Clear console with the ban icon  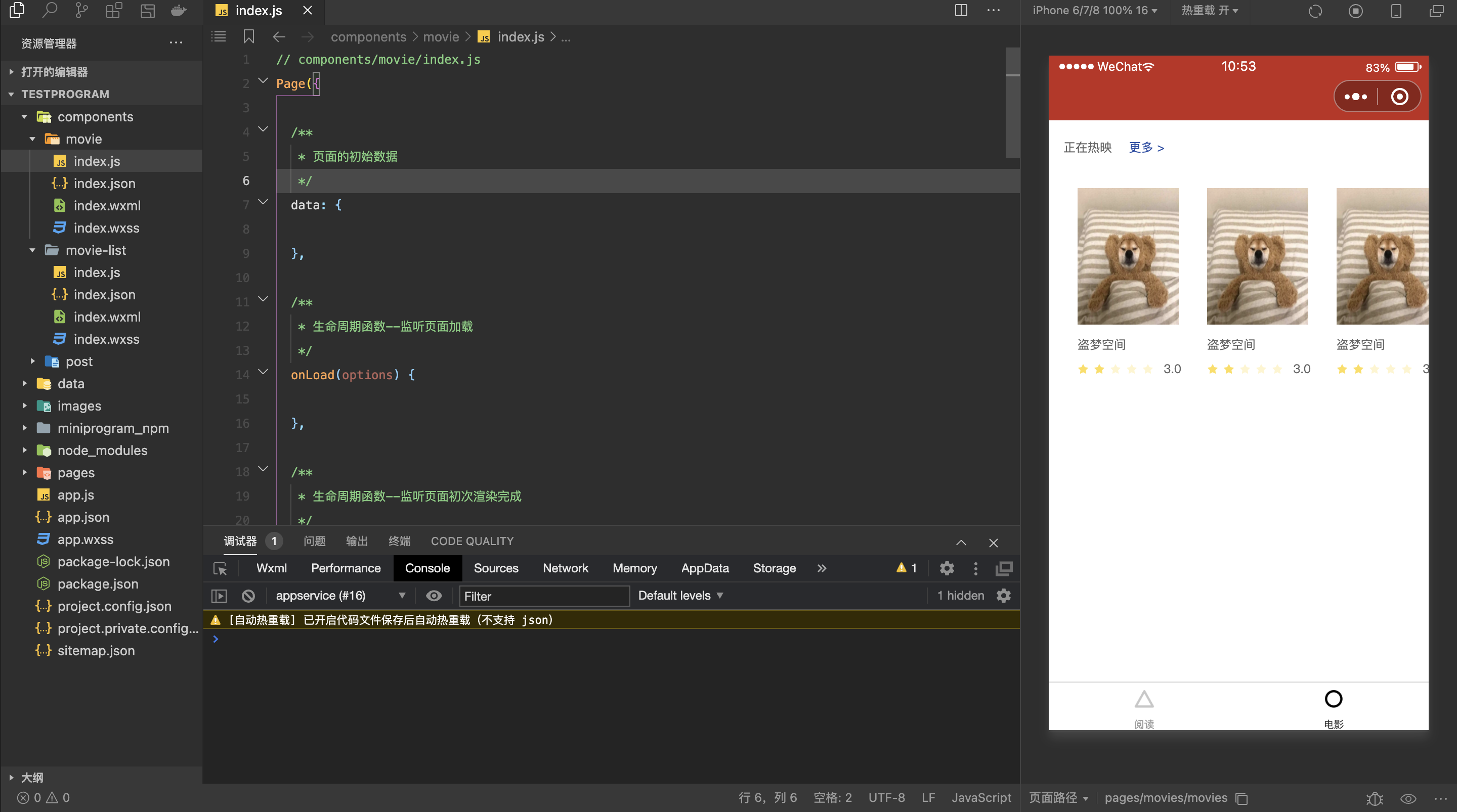click(x=248, y=596)
